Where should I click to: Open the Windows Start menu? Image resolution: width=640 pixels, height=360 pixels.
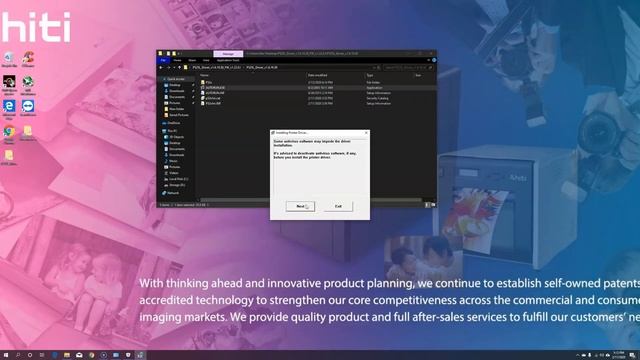click(x=6, y=355)
